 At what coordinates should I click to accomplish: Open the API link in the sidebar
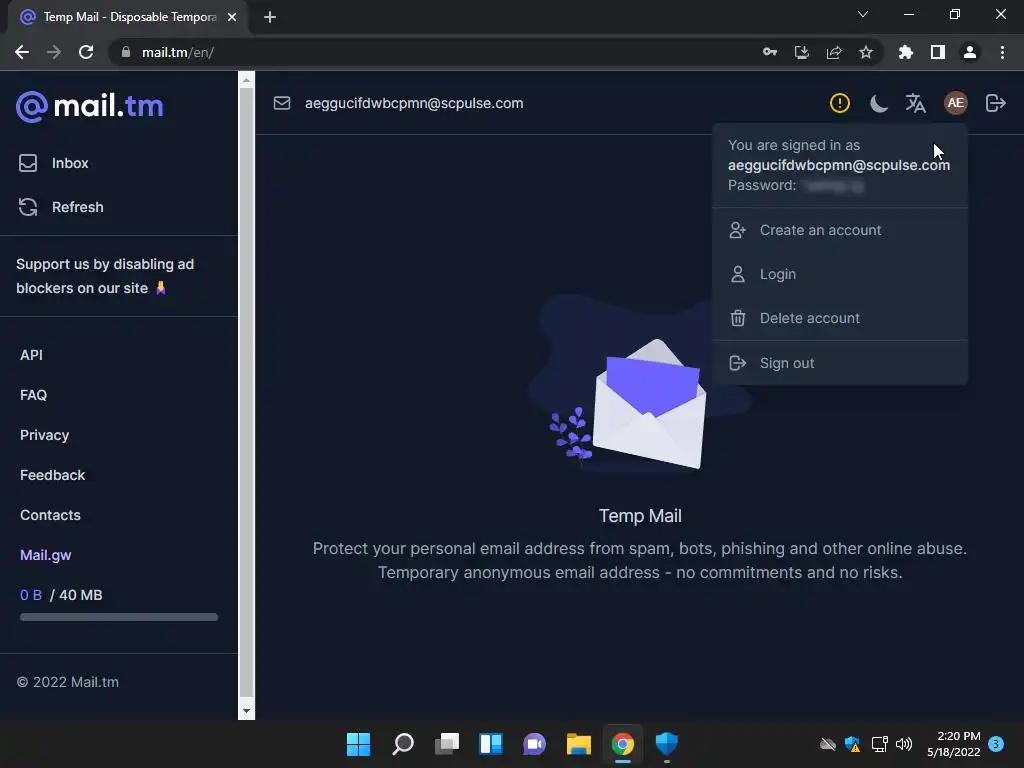pos(31,355)
